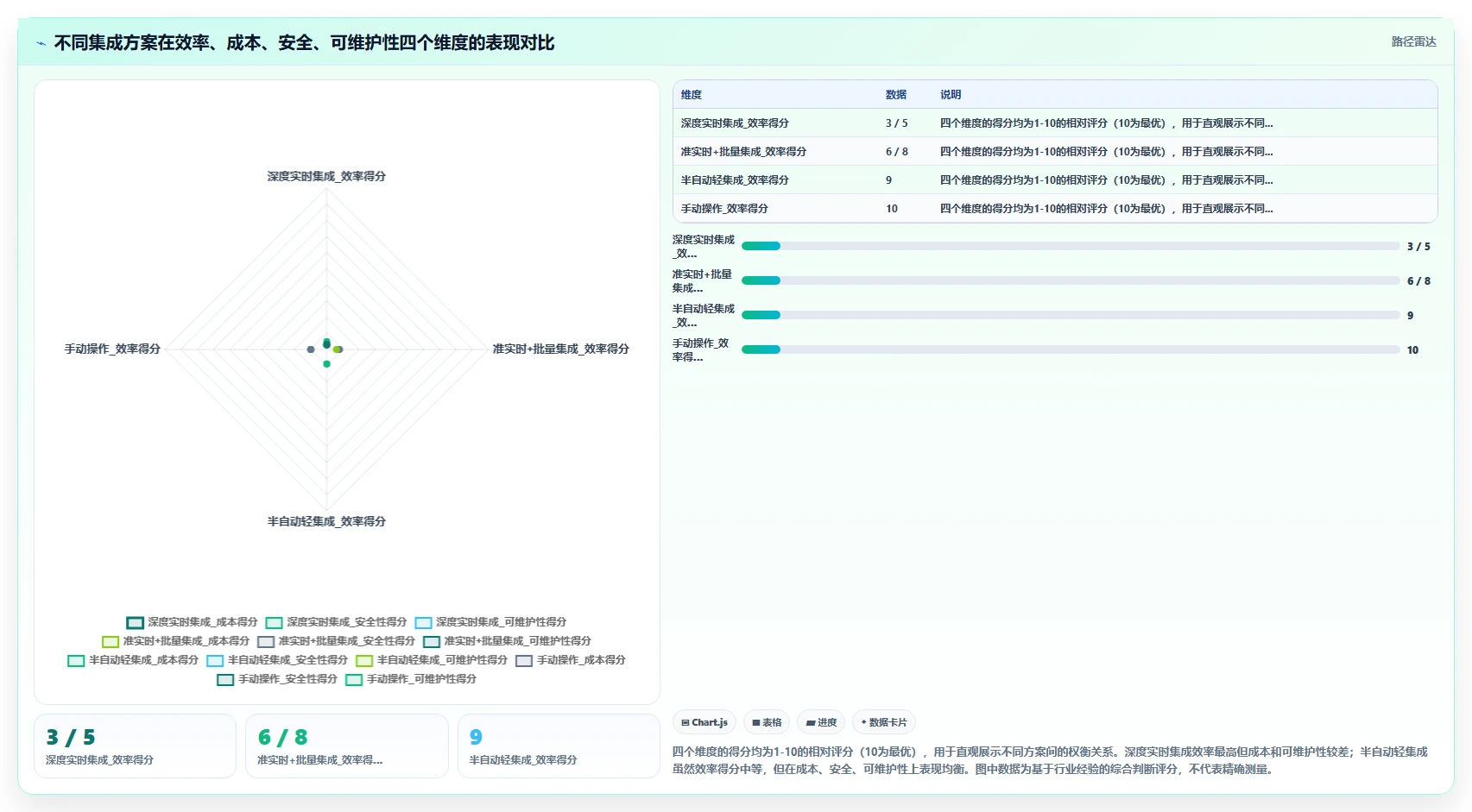This screenshot has height=812, width=1472.
Task: Click the 说明 table column header
Action: 950,95
